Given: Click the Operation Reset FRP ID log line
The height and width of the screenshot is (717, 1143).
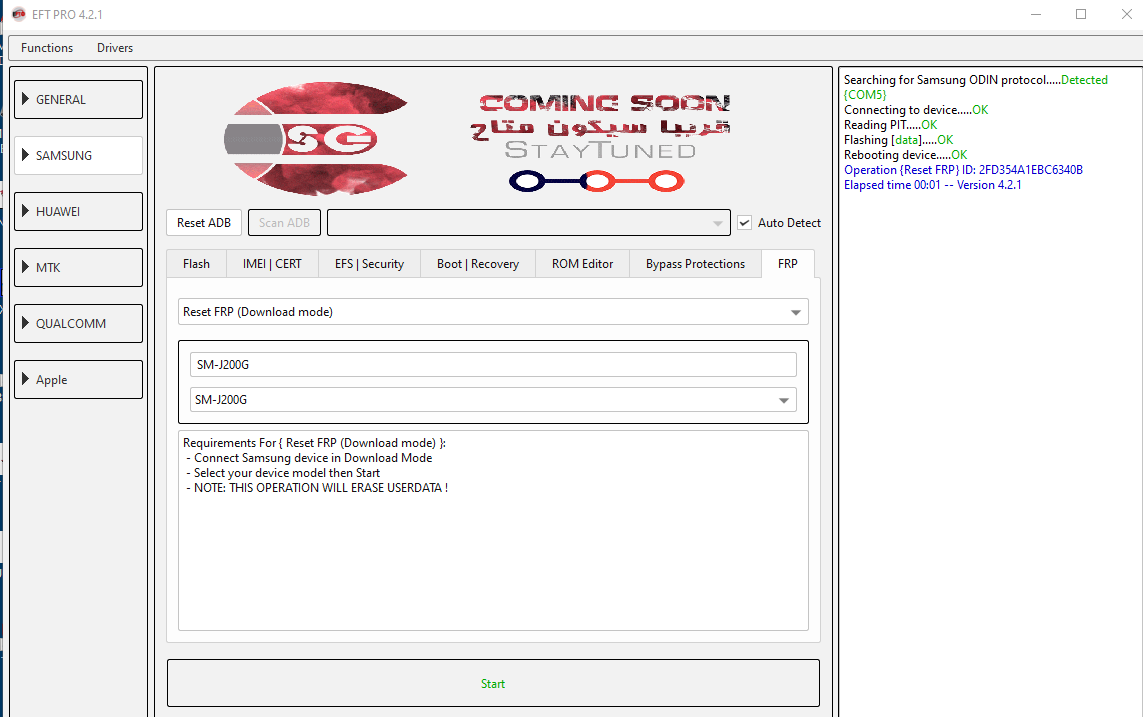Looking at the screenshot, I should coord(963,170).
